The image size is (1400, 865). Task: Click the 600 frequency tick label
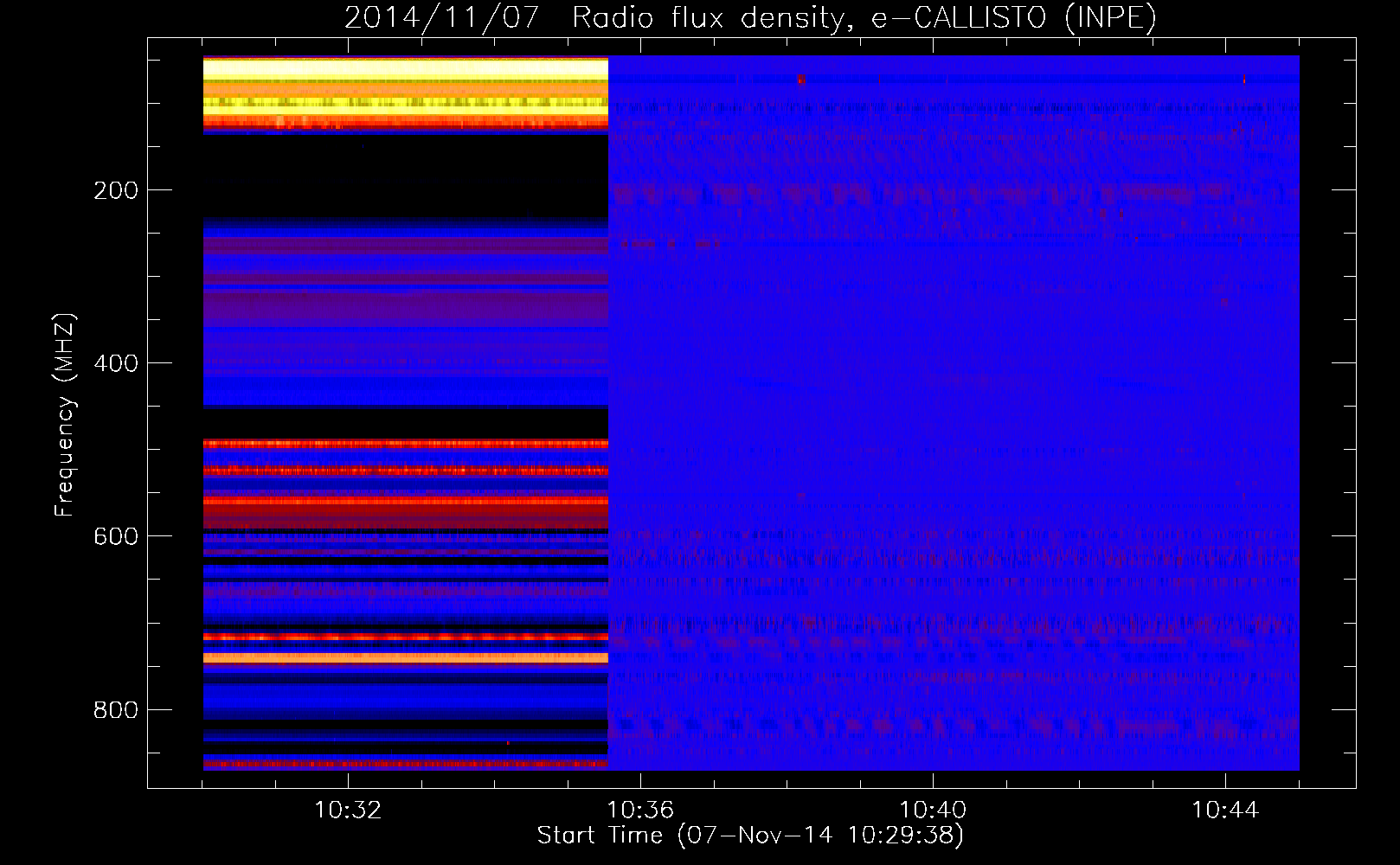click(116, 536)
